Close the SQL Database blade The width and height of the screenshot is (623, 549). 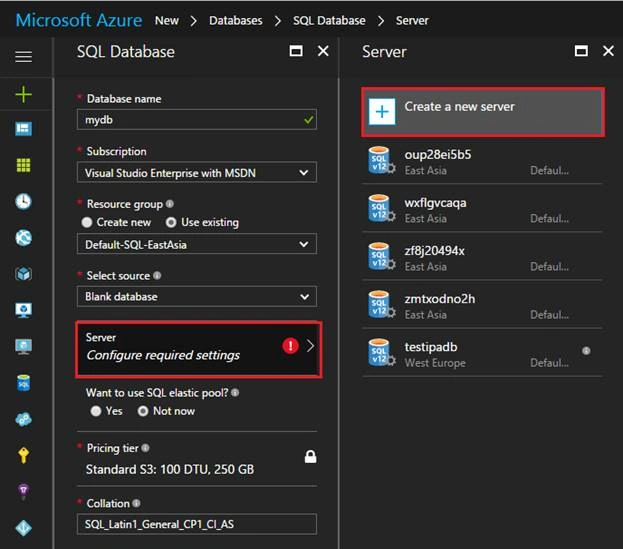pyautogui.click(x=323, y=51)
